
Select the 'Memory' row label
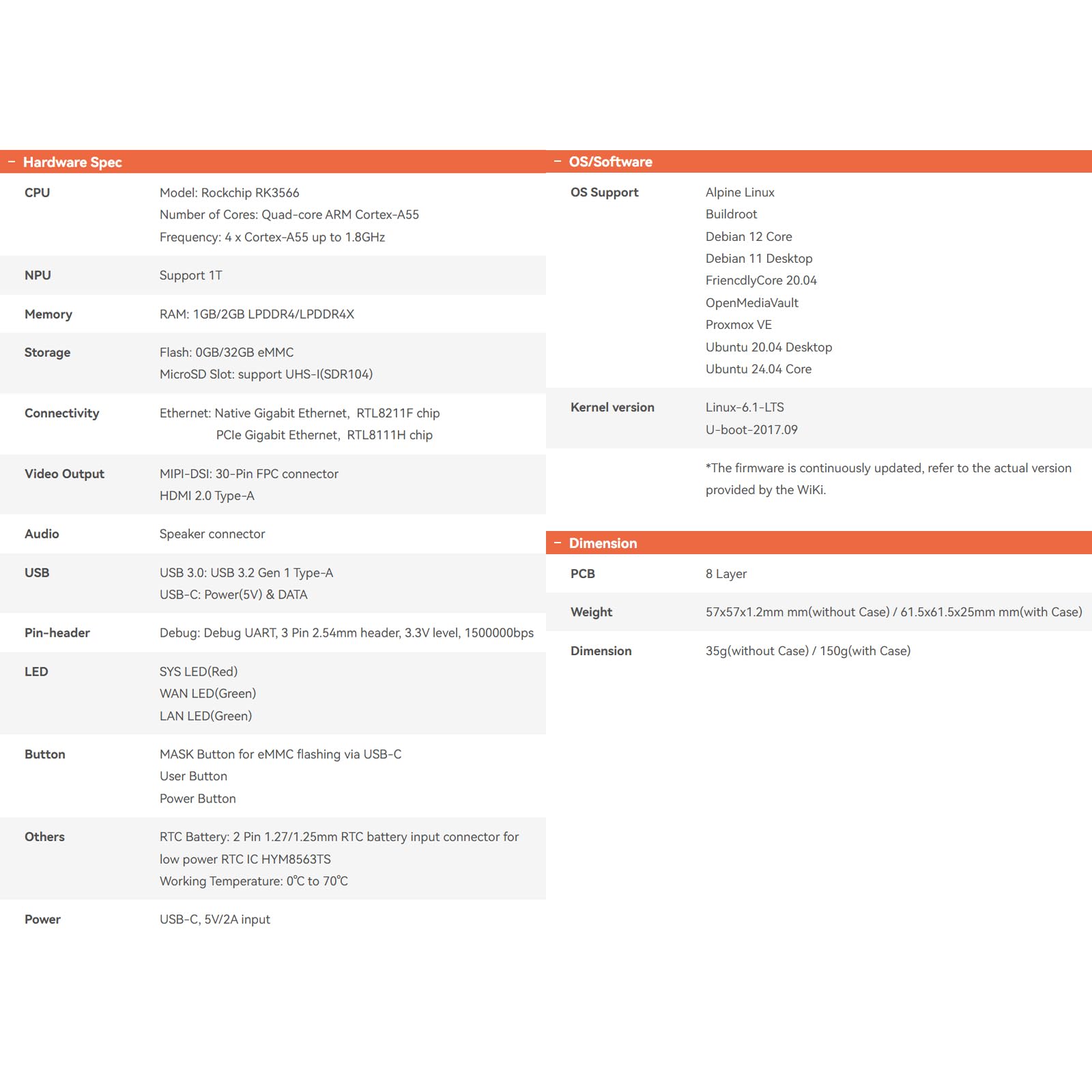tap(48, 314)
